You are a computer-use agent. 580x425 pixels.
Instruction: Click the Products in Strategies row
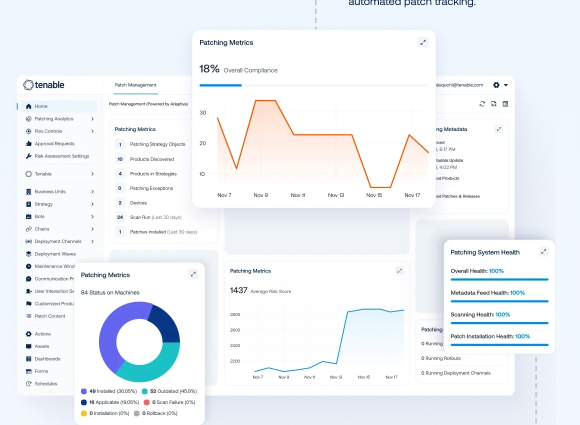146,173
